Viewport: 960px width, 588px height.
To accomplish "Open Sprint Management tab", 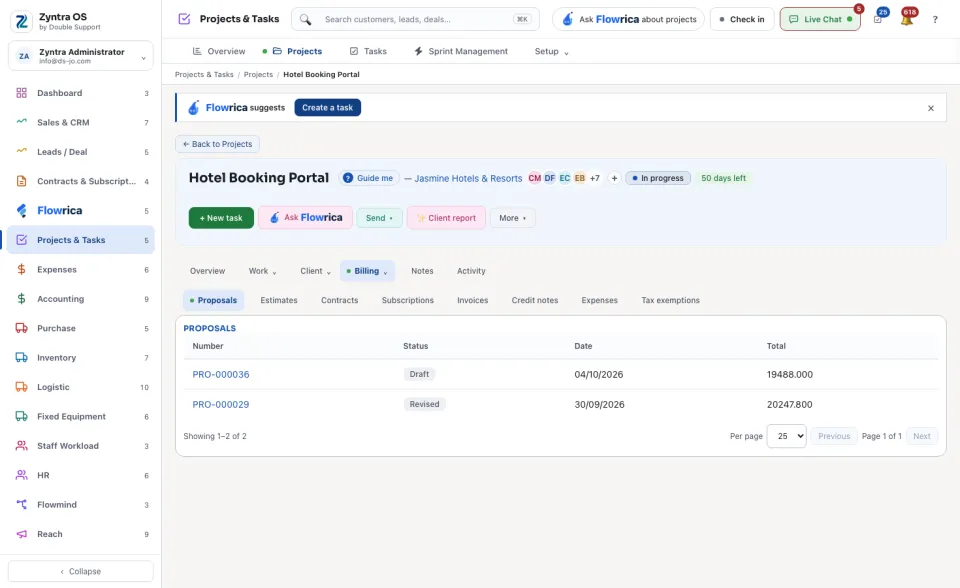I will [x=461, y=51].
